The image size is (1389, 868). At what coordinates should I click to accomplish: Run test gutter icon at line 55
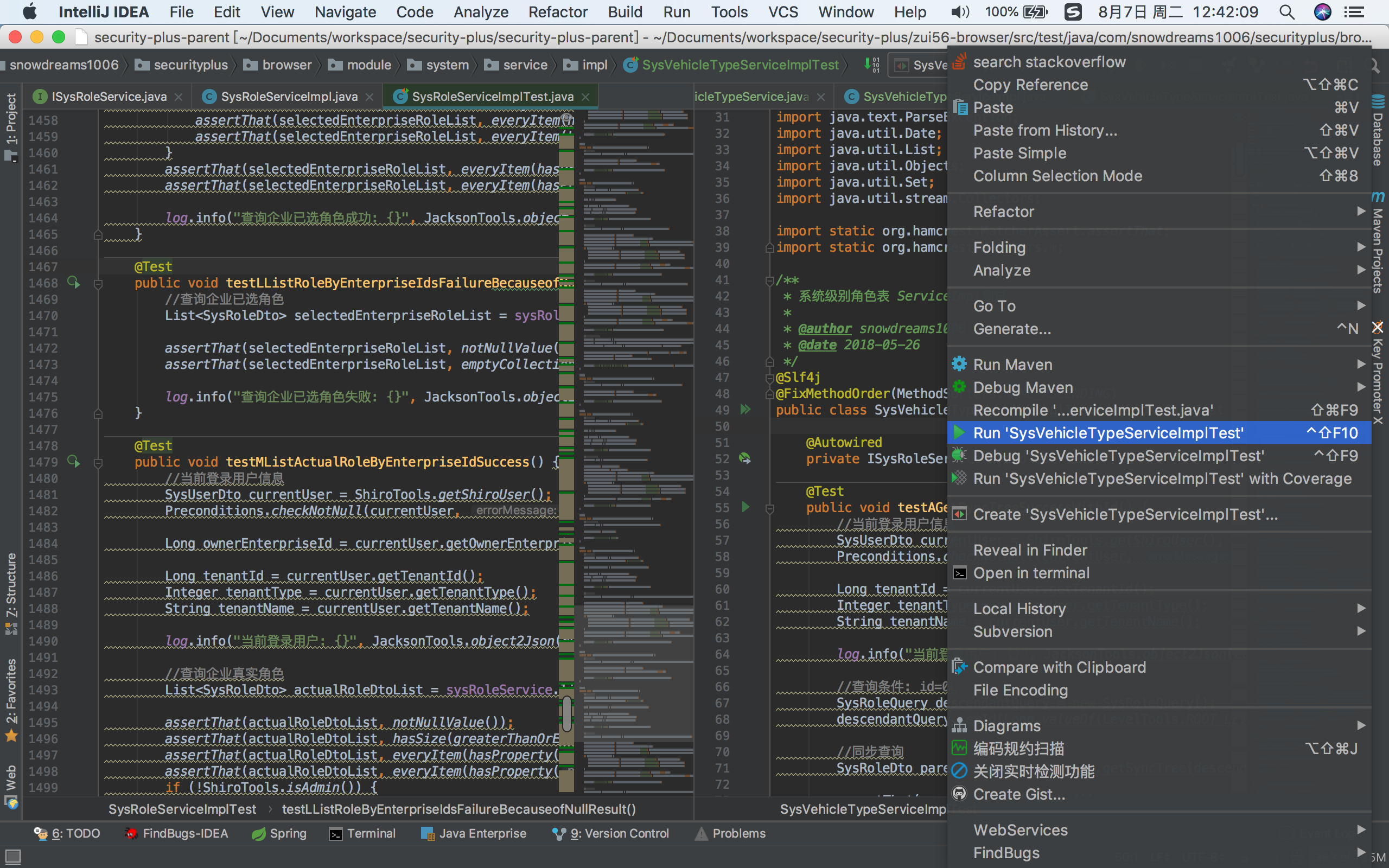745,507
